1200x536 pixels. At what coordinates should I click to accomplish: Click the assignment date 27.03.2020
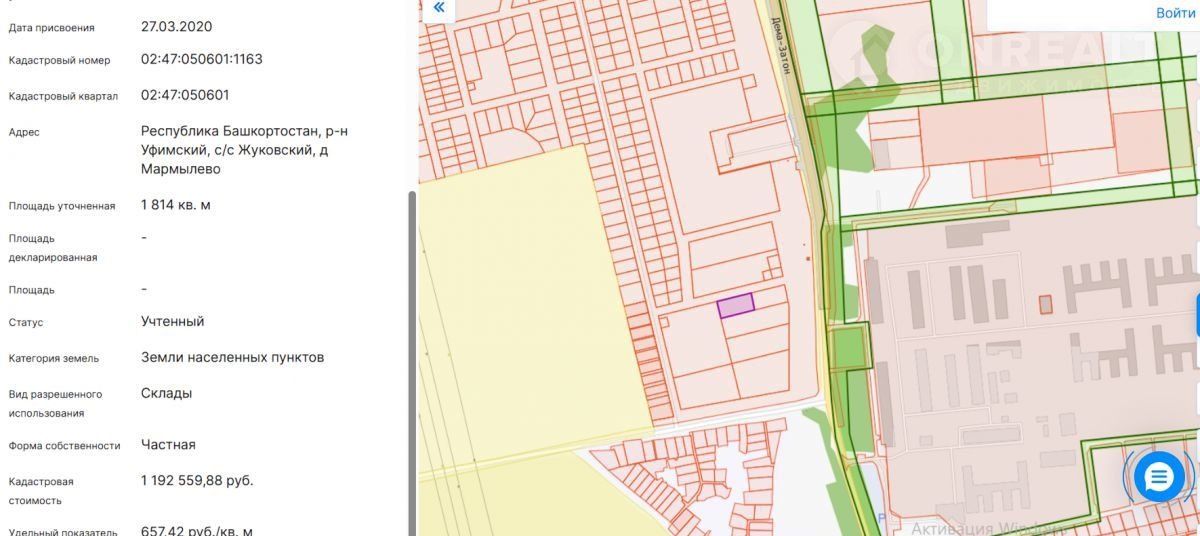point(176,26)
